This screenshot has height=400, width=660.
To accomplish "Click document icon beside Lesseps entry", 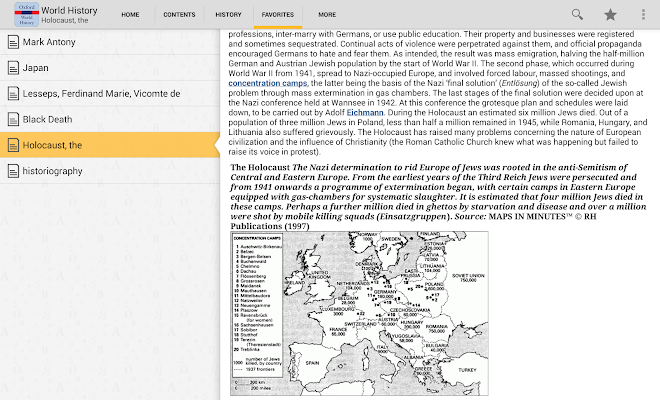I will pos(13,93).
